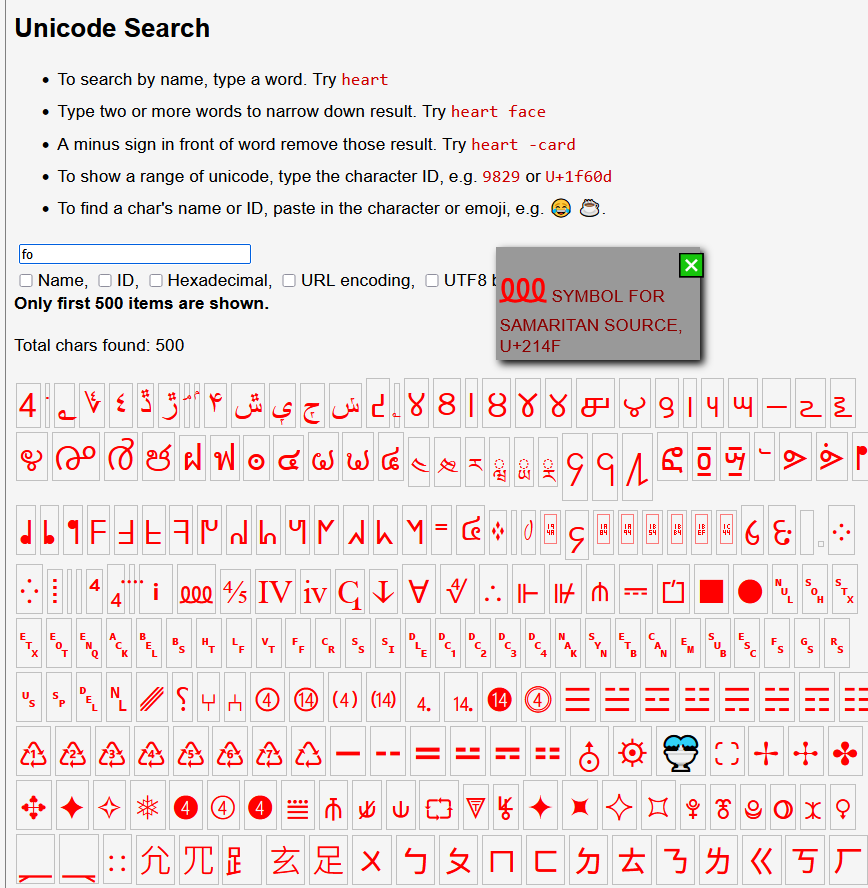Click the search input containing 'fo'
The height and width of the screenshot is (888, 868).
pos(135,254)
